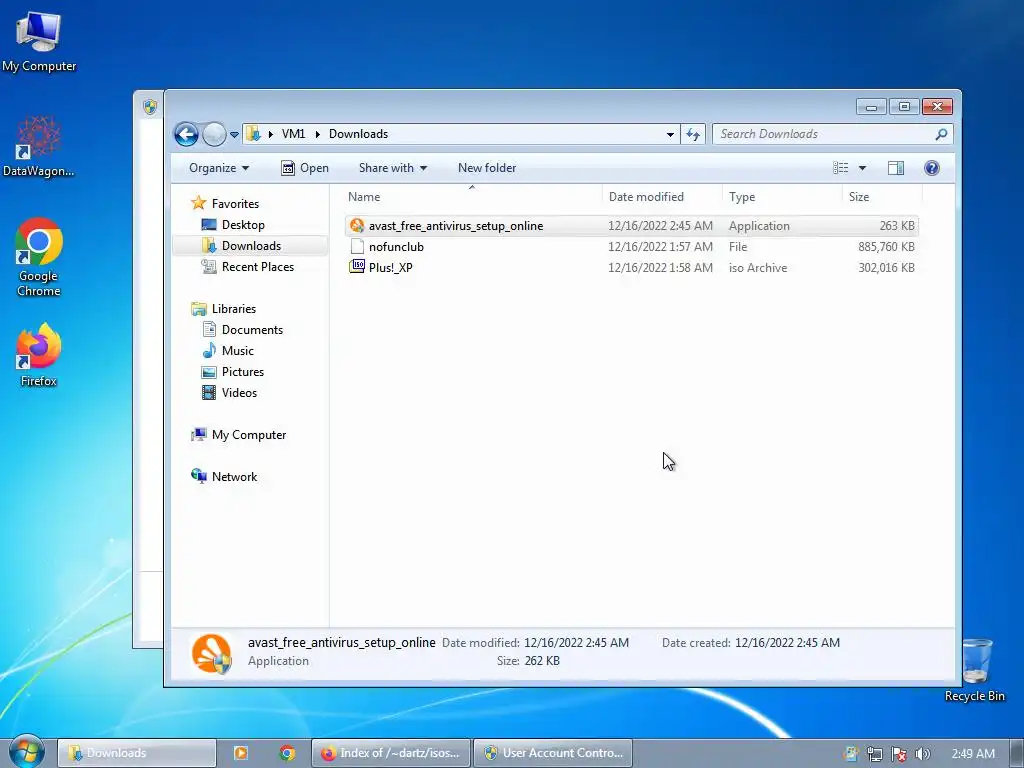Go back using the Explorer back arrow

(186, 135)
